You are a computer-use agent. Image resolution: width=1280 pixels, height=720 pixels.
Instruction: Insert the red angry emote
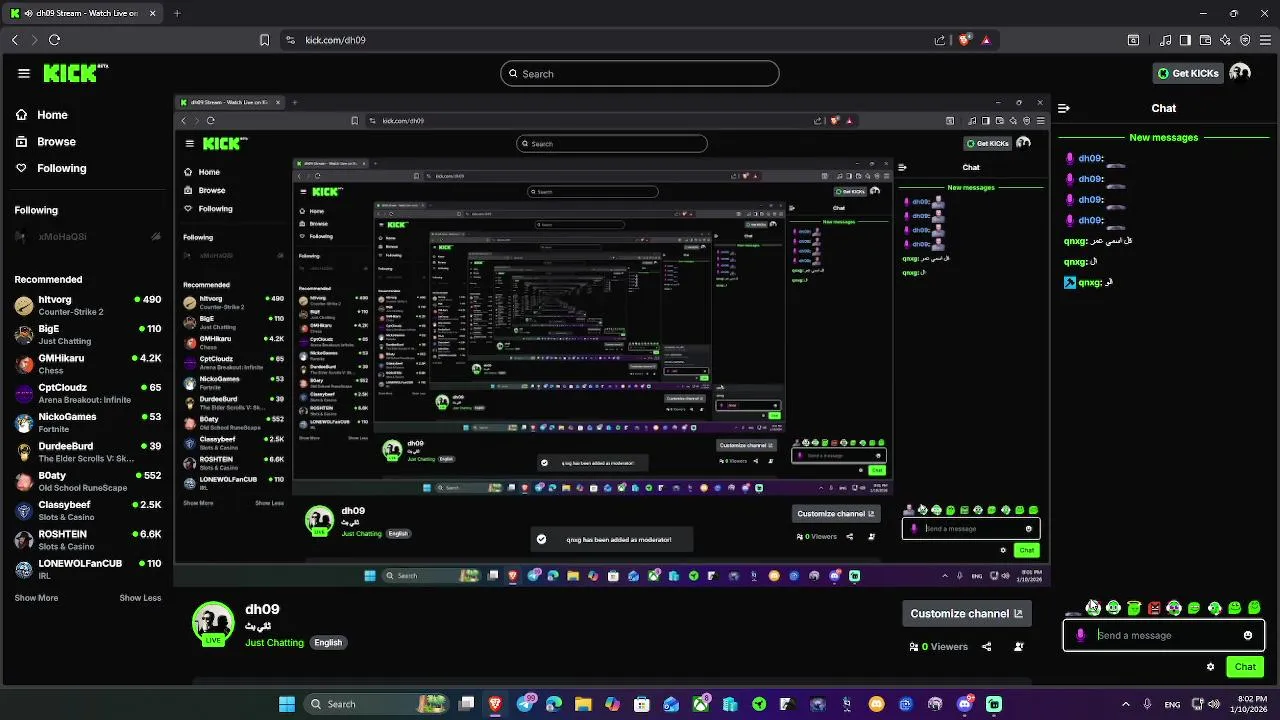[1154, 608]
